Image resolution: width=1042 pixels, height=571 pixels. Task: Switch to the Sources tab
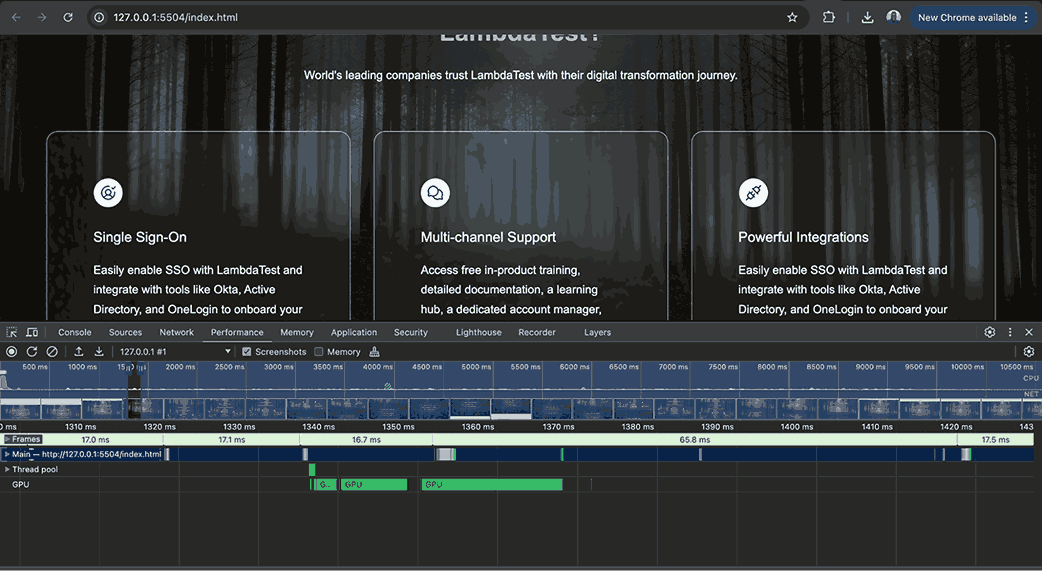click(126, 332)
